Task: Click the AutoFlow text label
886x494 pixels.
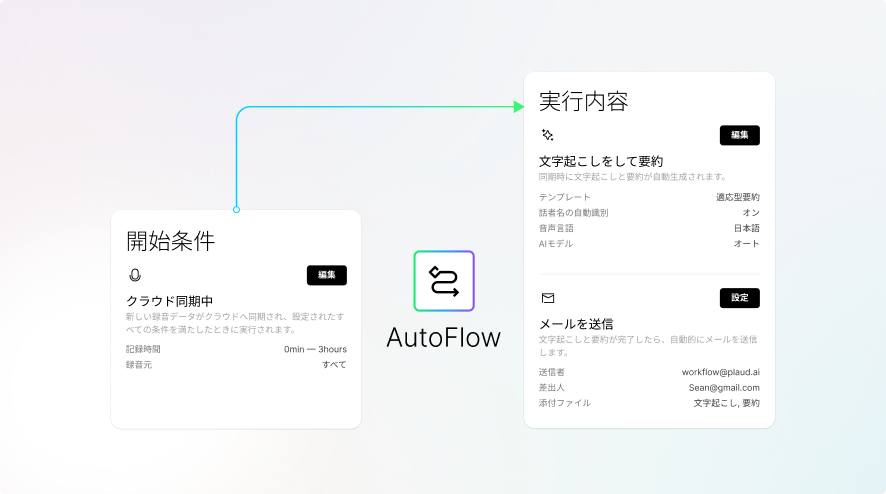Action: [443, 338]
